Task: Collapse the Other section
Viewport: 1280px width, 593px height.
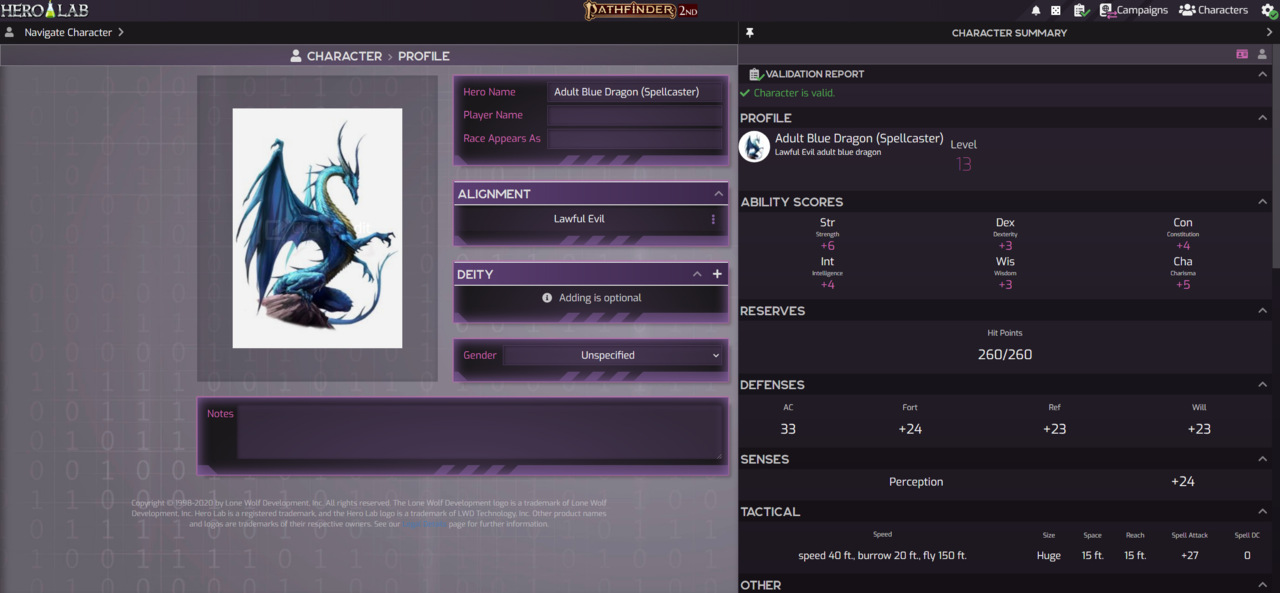Action: coord(1263,585)
